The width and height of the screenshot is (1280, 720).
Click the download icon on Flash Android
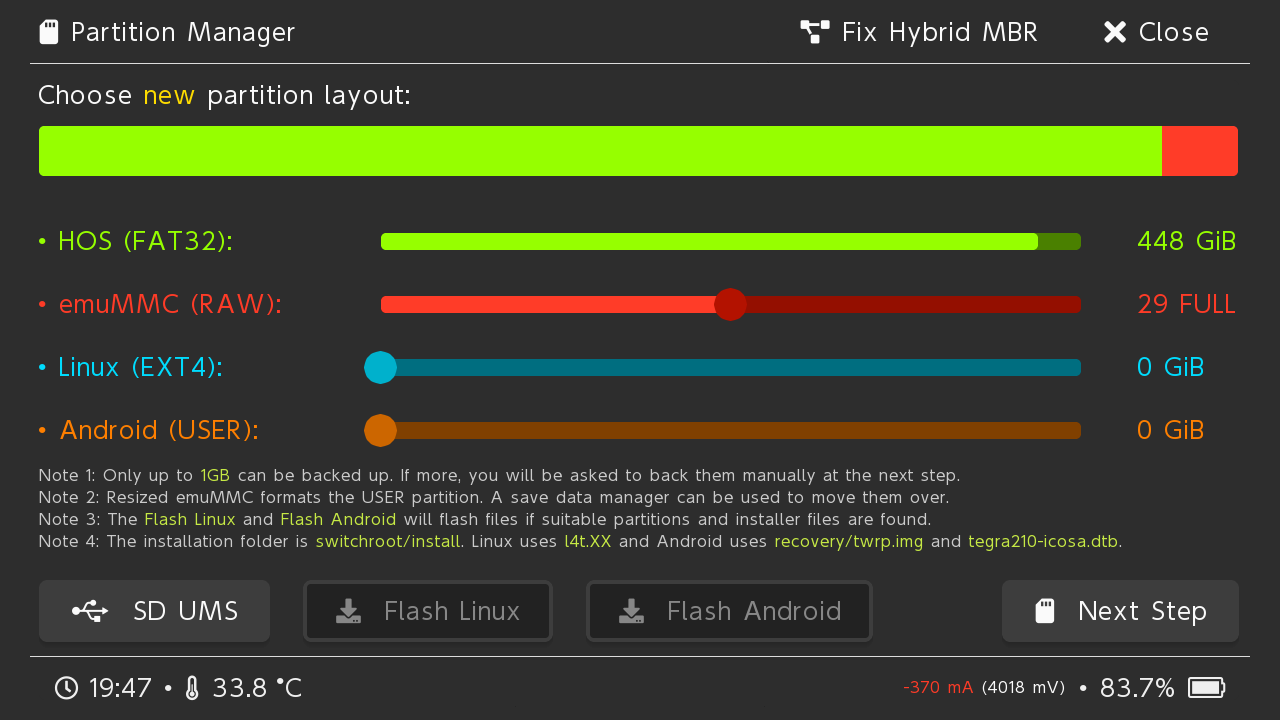tap(631, 611)
